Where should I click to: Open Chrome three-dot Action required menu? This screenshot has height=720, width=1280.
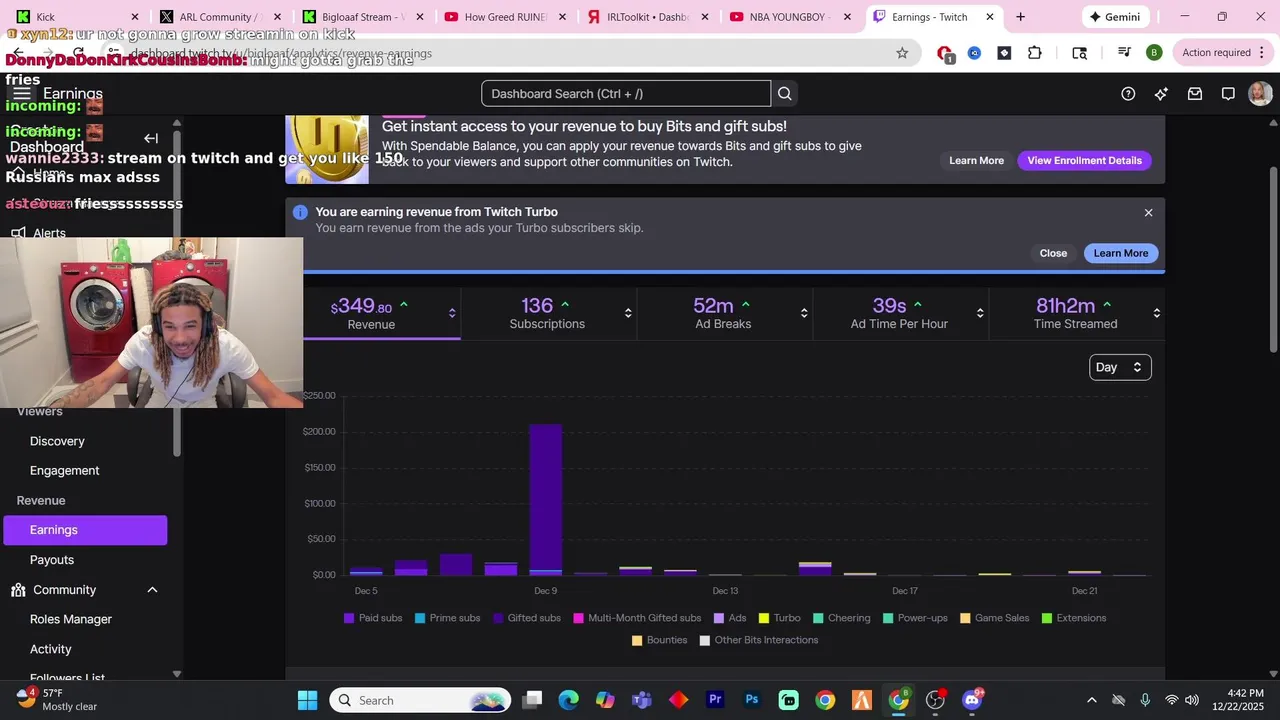(x=1224, y=53)
